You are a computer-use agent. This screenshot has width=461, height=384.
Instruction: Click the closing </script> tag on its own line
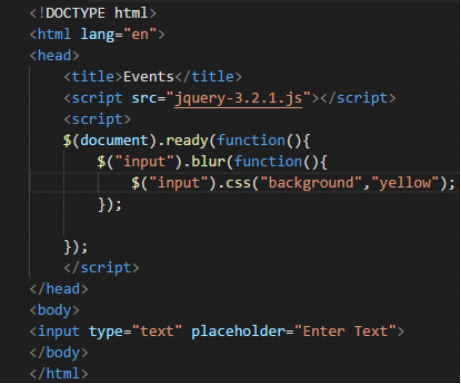point(101,268)
